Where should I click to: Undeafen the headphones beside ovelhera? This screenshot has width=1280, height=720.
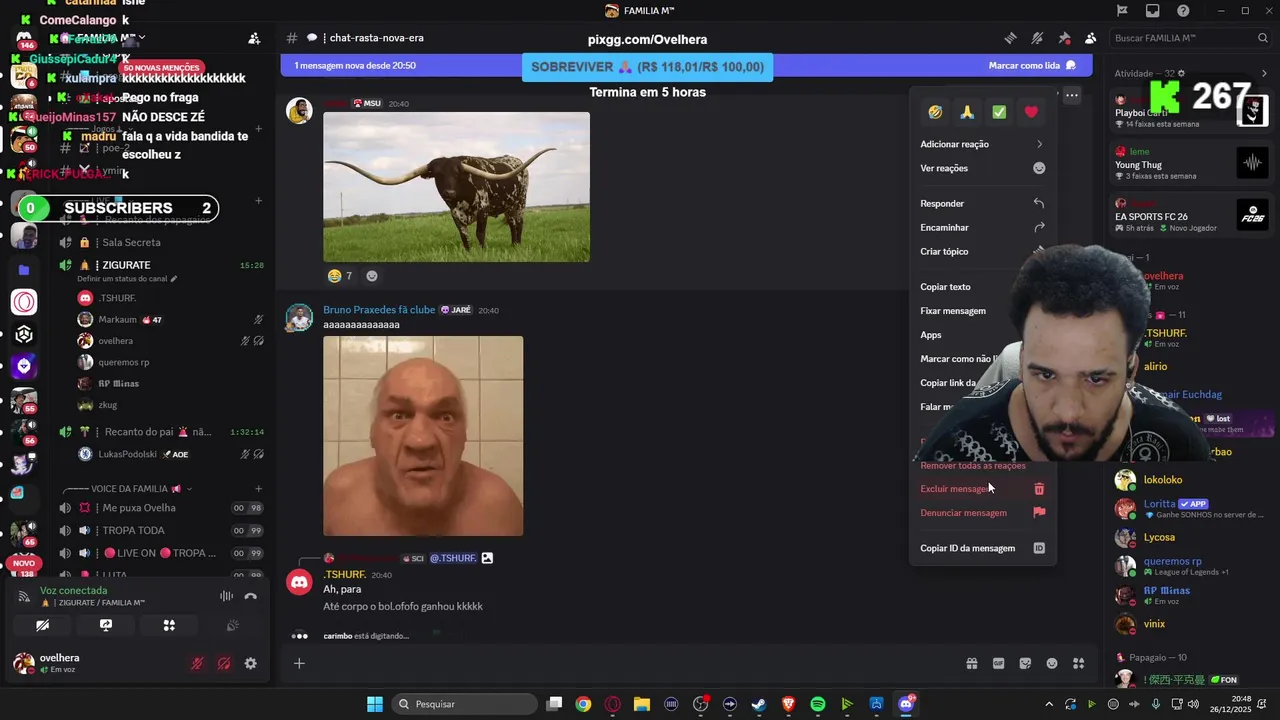tap(224, 663)
